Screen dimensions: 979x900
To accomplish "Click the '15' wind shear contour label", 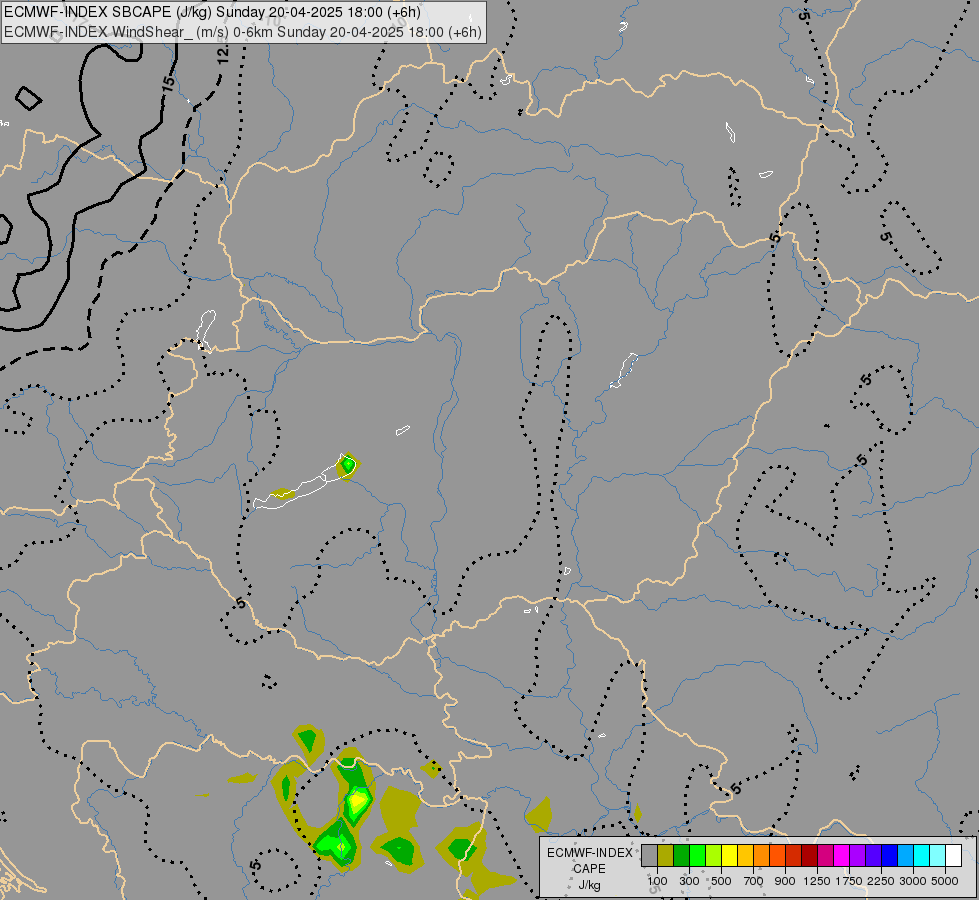I will pos(168,84).
